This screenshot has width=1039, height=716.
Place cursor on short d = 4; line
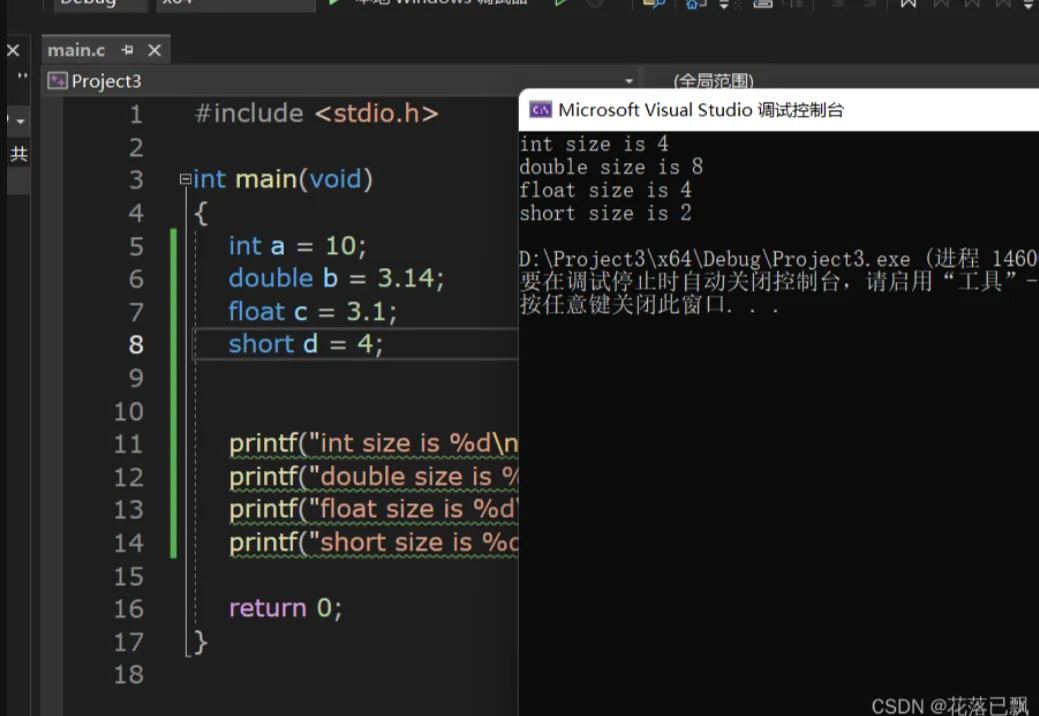(x=305, y=344)
